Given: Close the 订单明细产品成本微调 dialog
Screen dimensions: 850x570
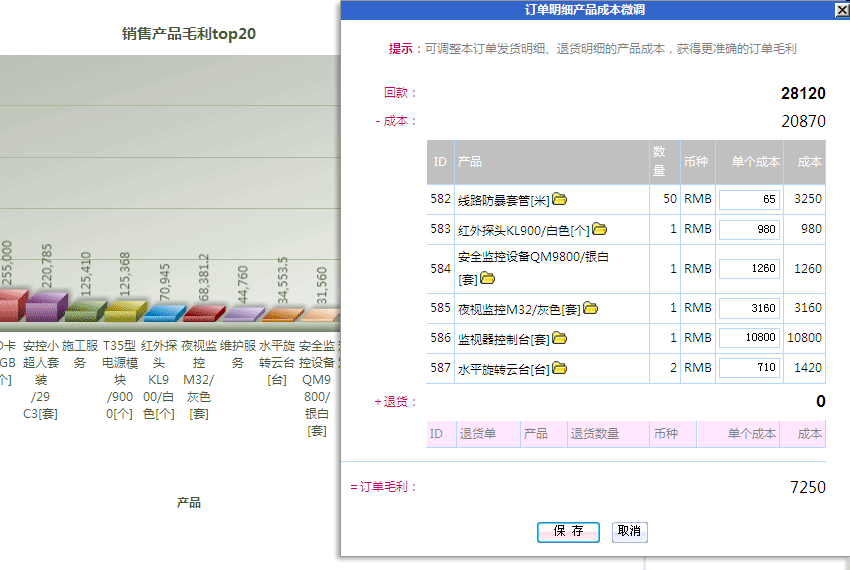Looking at the screenshot, I should (841, 9).
